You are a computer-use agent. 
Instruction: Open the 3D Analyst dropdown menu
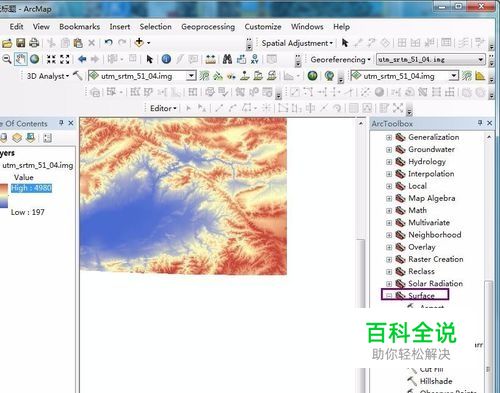(x=48, y=76)
